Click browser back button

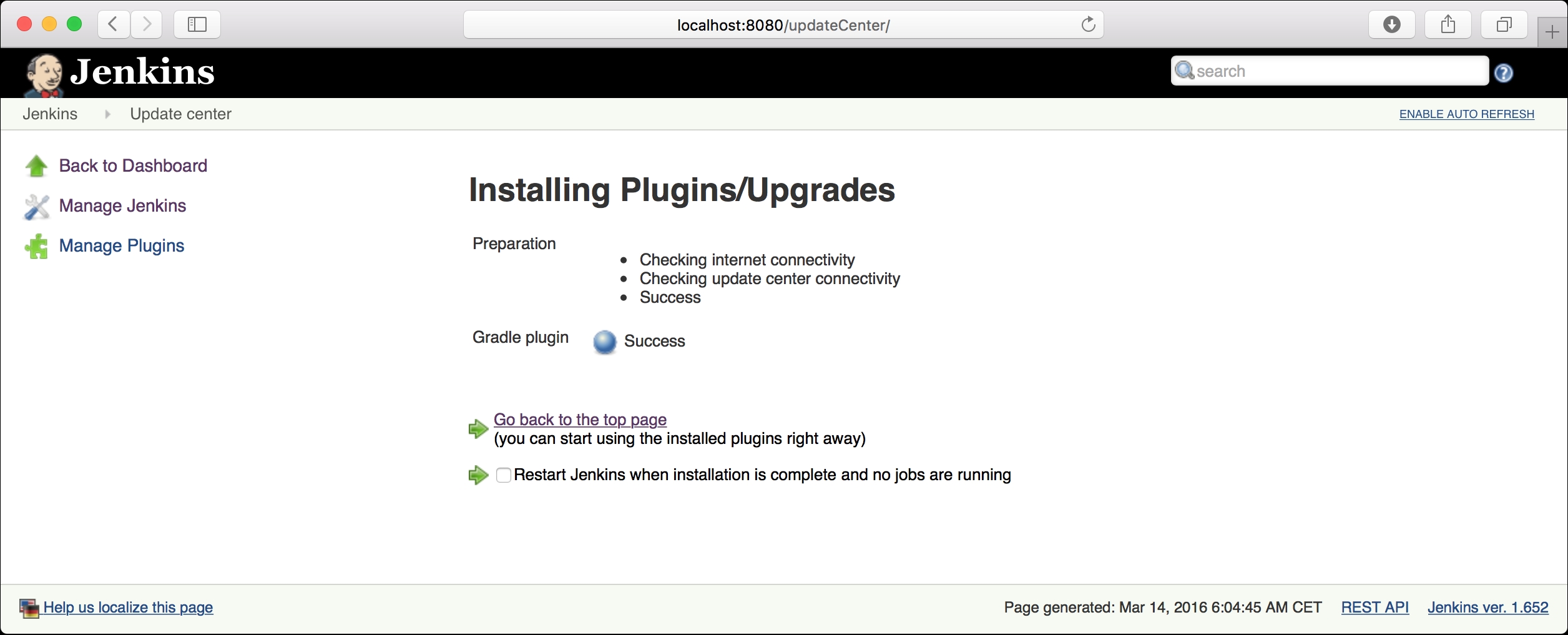[114, 24]
